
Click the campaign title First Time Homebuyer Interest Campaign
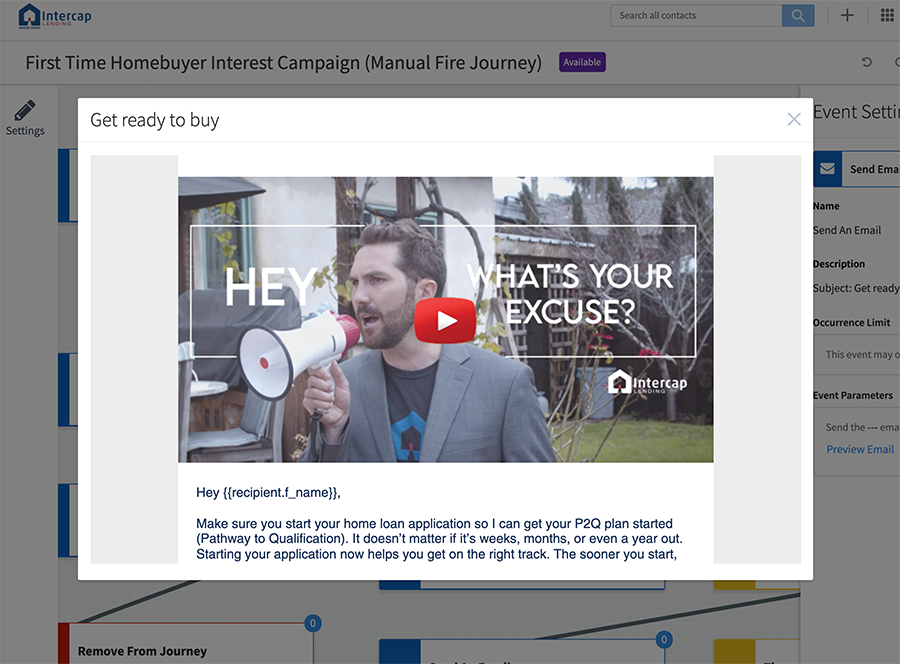click(x=284, y=63)
